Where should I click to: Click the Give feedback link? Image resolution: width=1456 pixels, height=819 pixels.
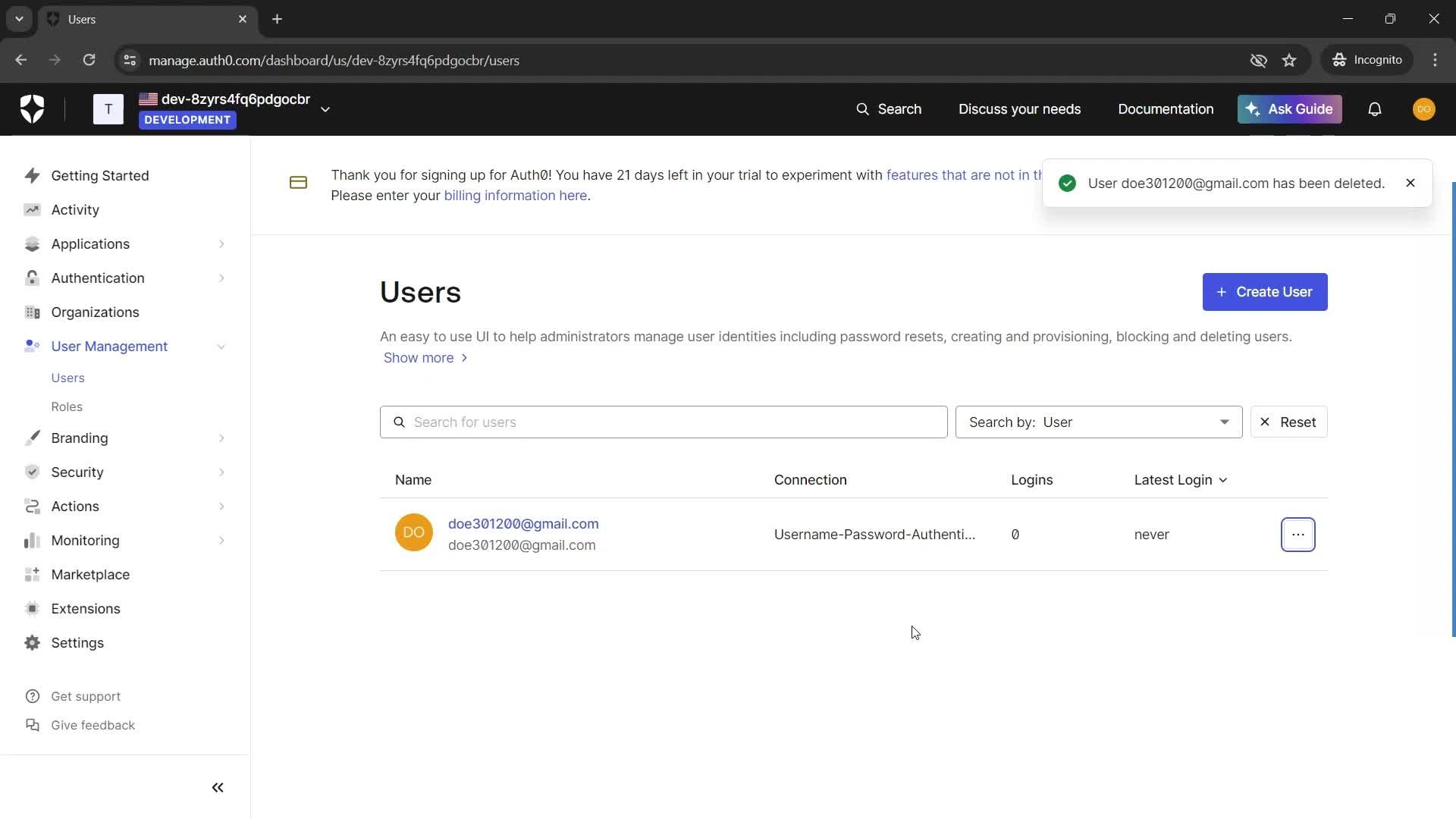[x=93, y=725]
